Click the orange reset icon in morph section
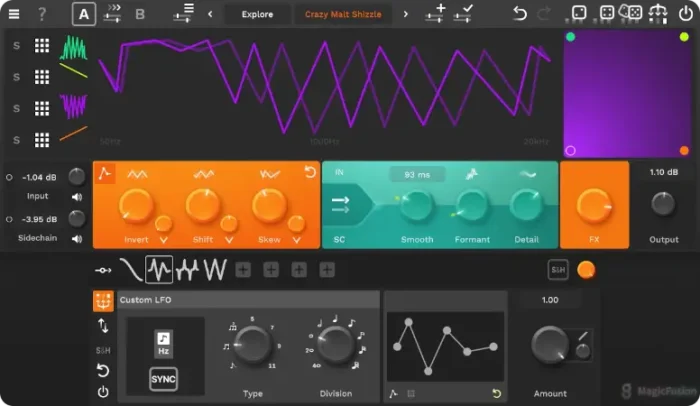This screenshot has height=406, width=700. pos(310,173)
